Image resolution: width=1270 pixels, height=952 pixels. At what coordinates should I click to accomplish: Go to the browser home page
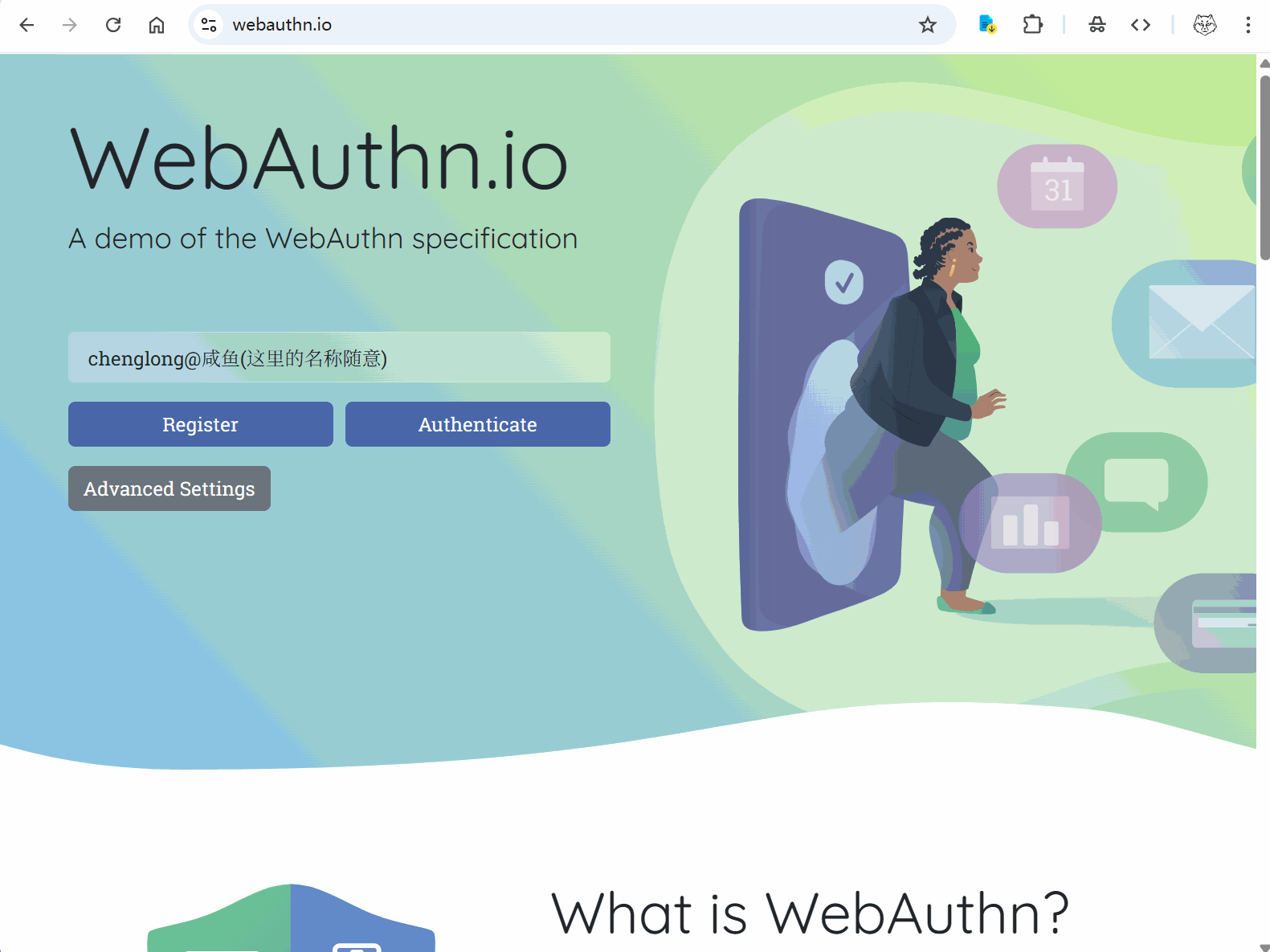157,25
